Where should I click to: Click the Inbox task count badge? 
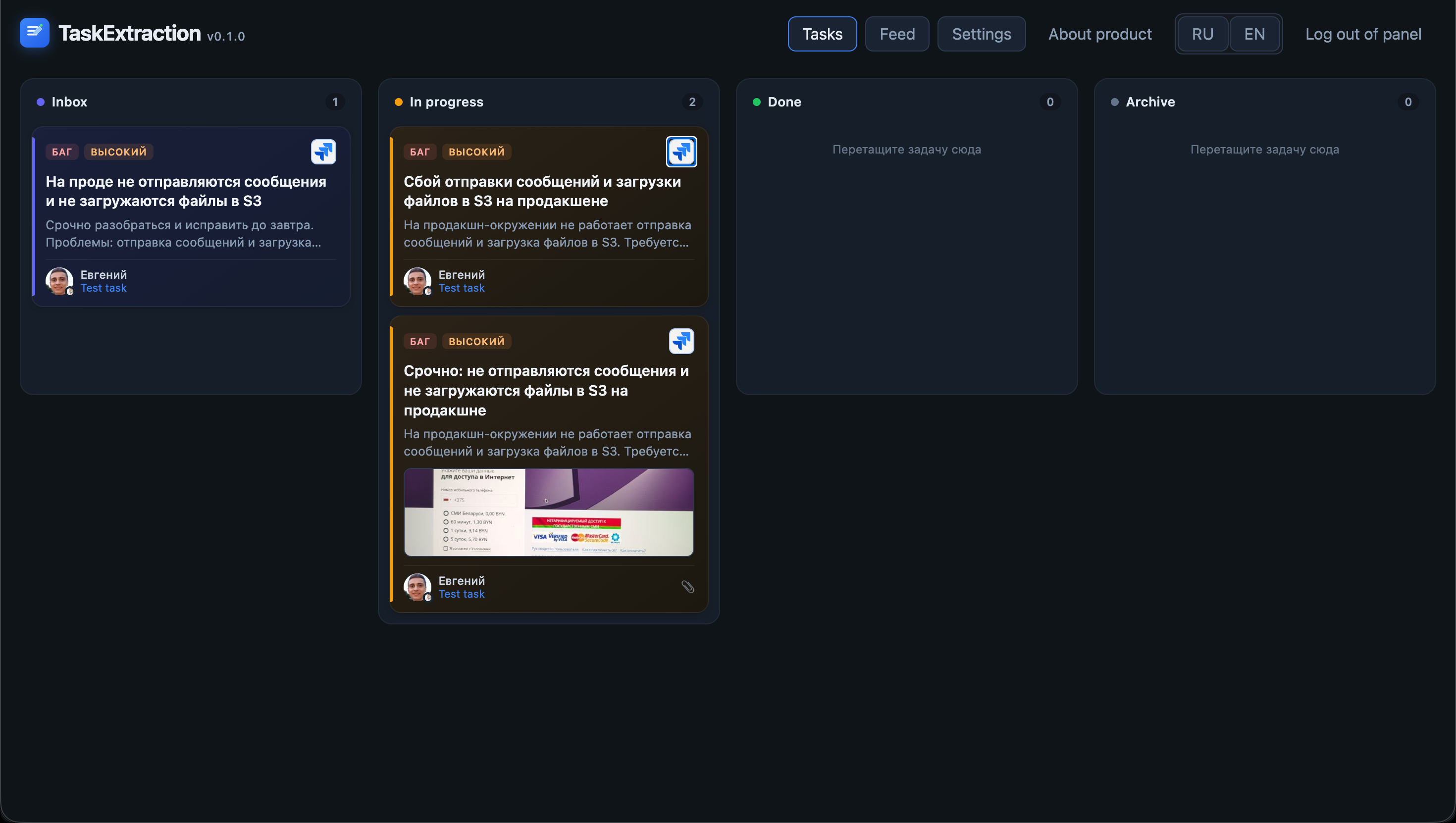click(x=335, y=102)
